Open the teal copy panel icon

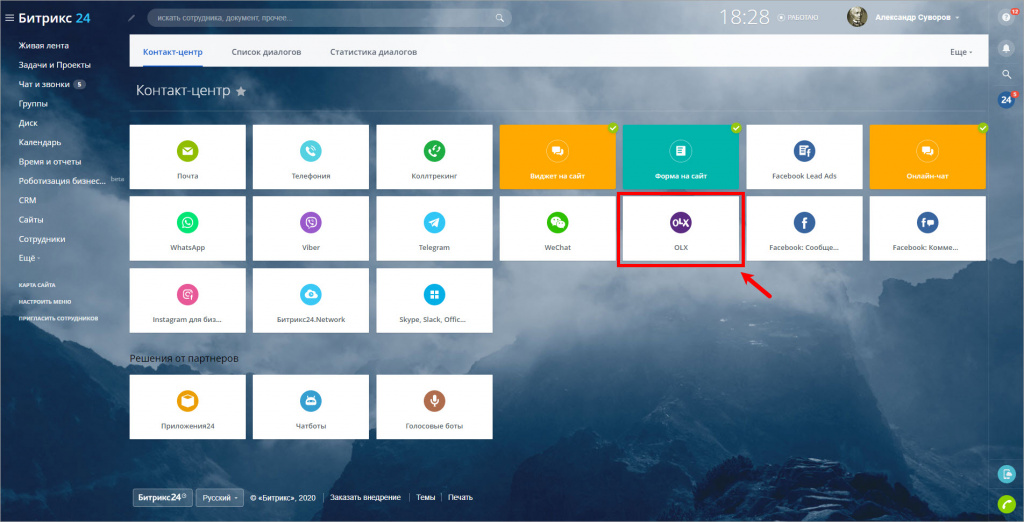[x=1006, y=474]
